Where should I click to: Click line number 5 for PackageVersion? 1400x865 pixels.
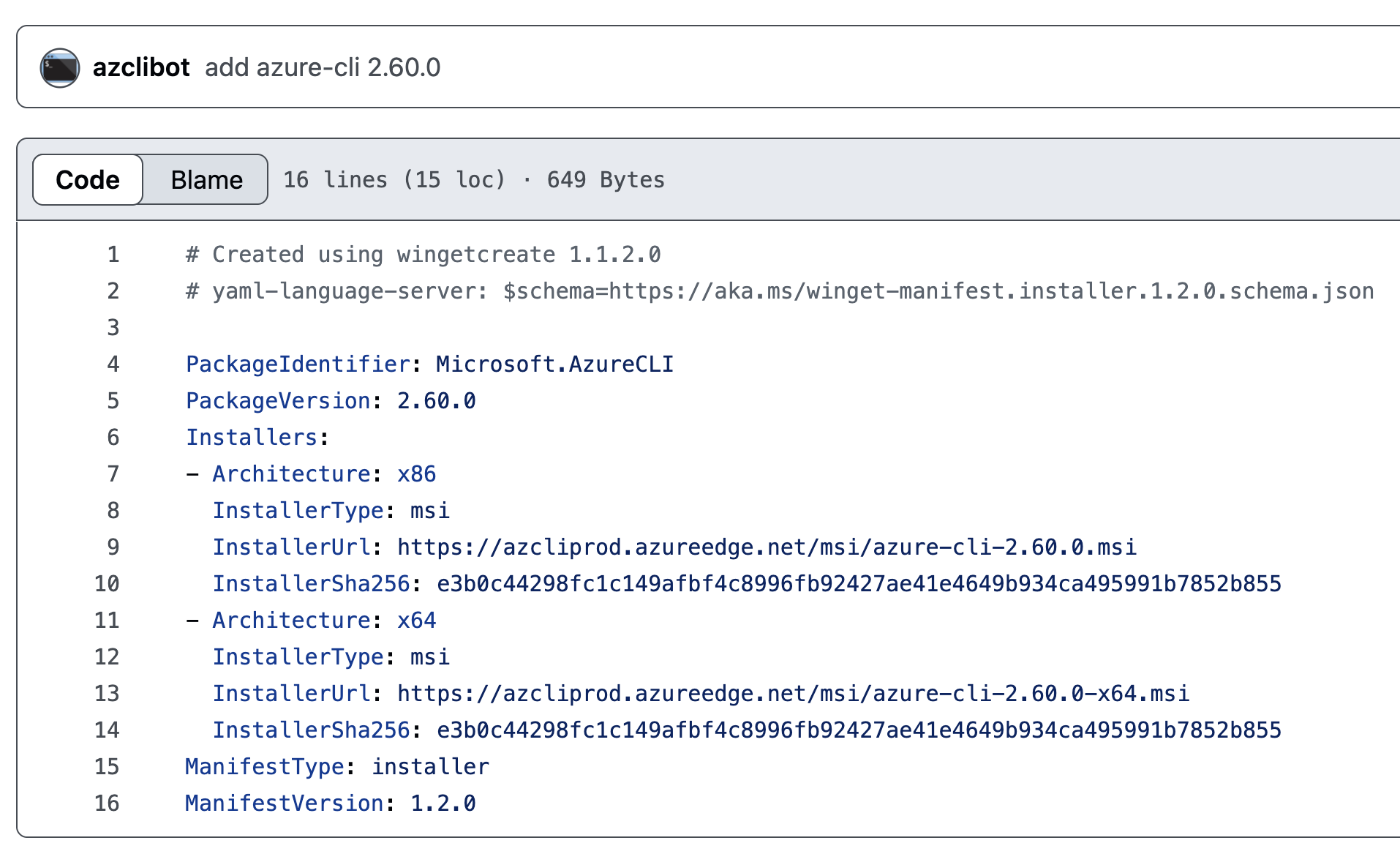click(x=113, y=401)
